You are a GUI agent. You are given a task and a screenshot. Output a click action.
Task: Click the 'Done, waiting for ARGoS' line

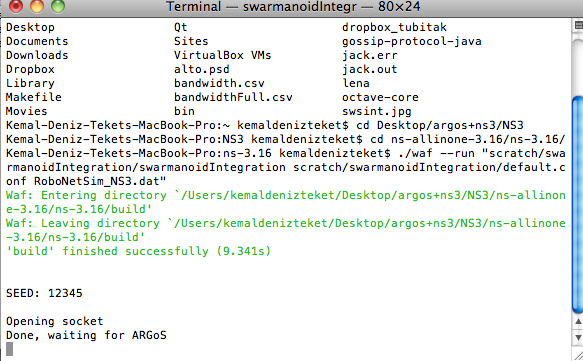pyautogui.click(x=86, y=335)
